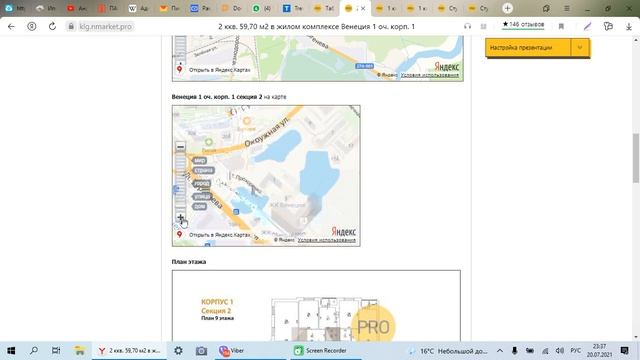Click the reader mode icon in address bar

click(483, 27)
